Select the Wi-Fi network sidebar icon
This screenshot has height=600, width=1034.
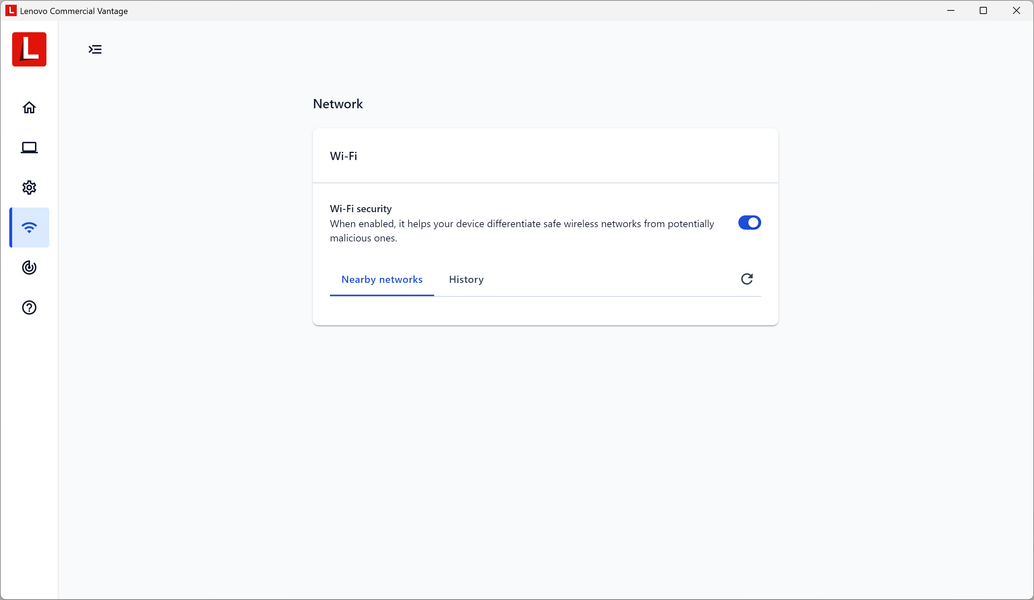(29, 228)
